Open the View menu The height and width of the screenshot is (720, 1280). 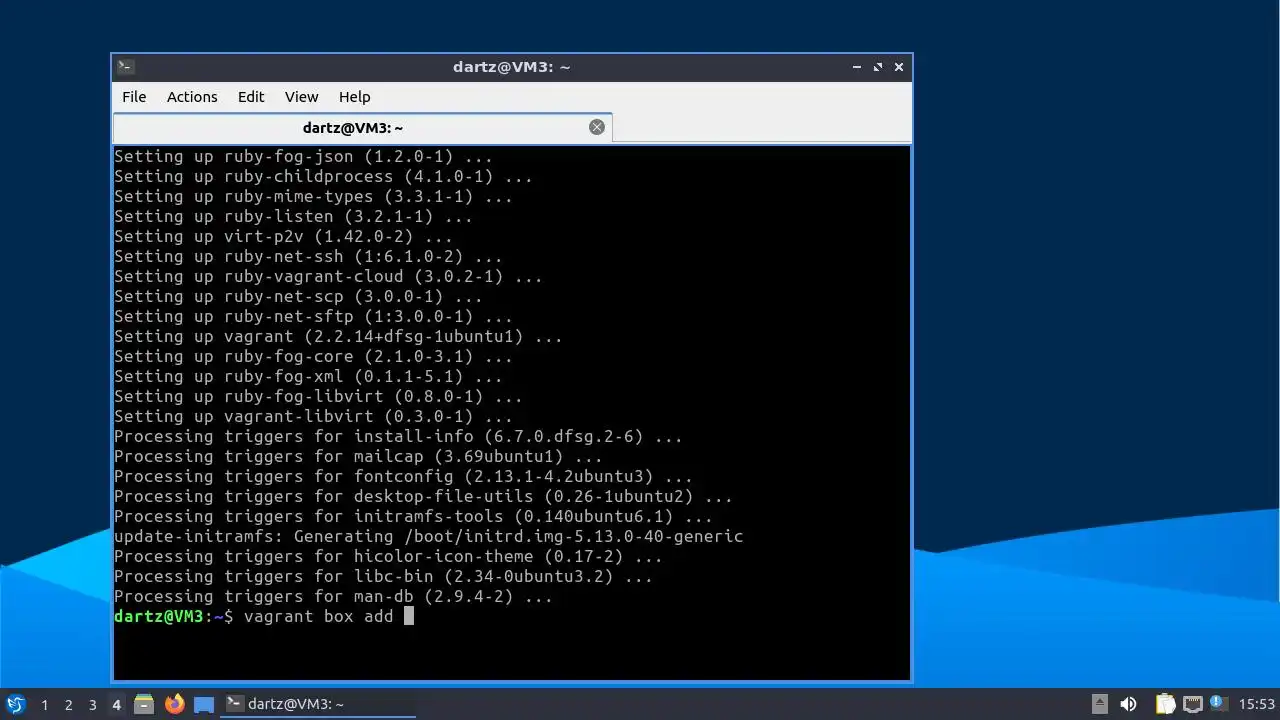301,97
